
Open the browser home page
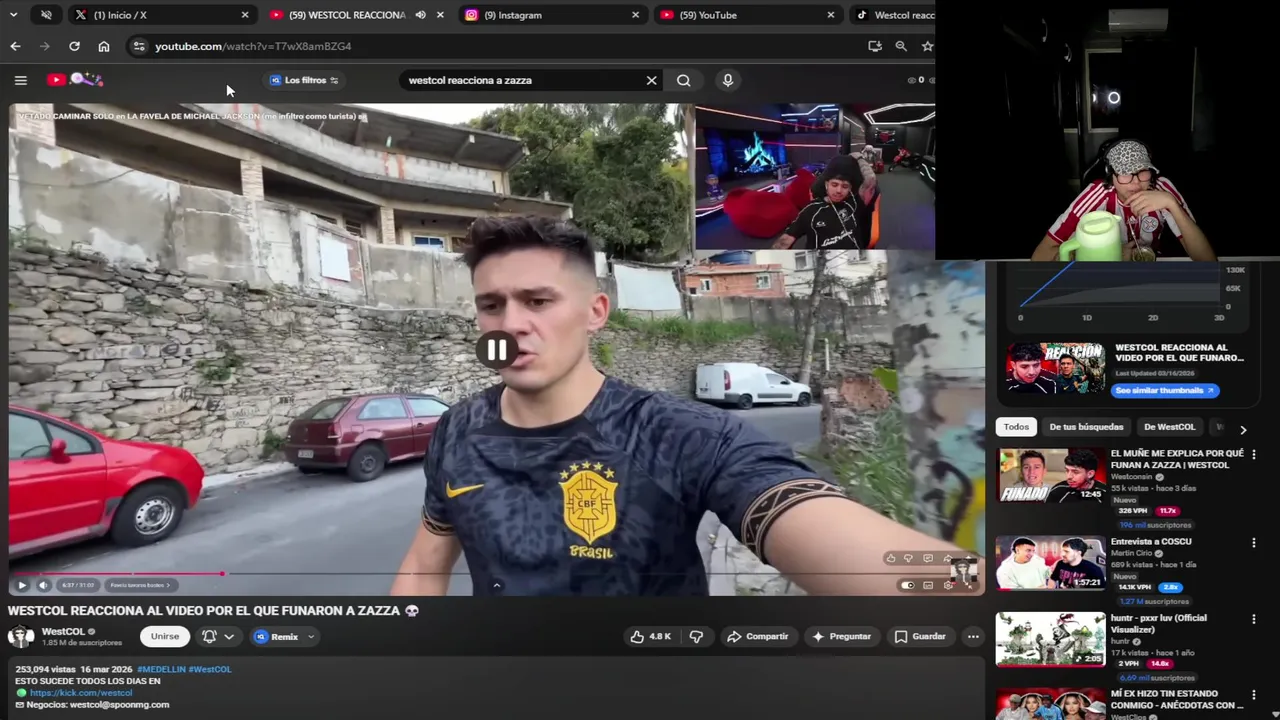(x=104, y=46)
